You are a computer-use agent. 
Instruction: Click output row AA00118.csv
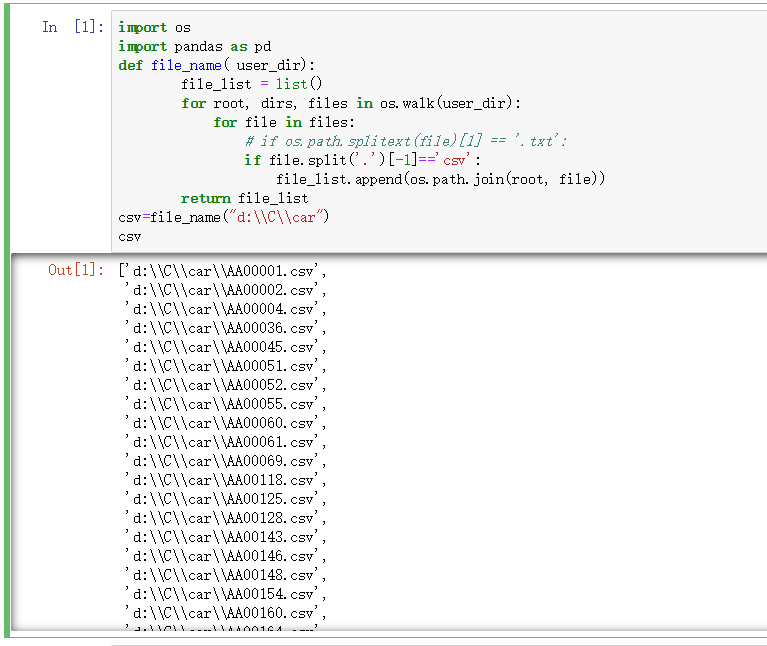point(226,480)
